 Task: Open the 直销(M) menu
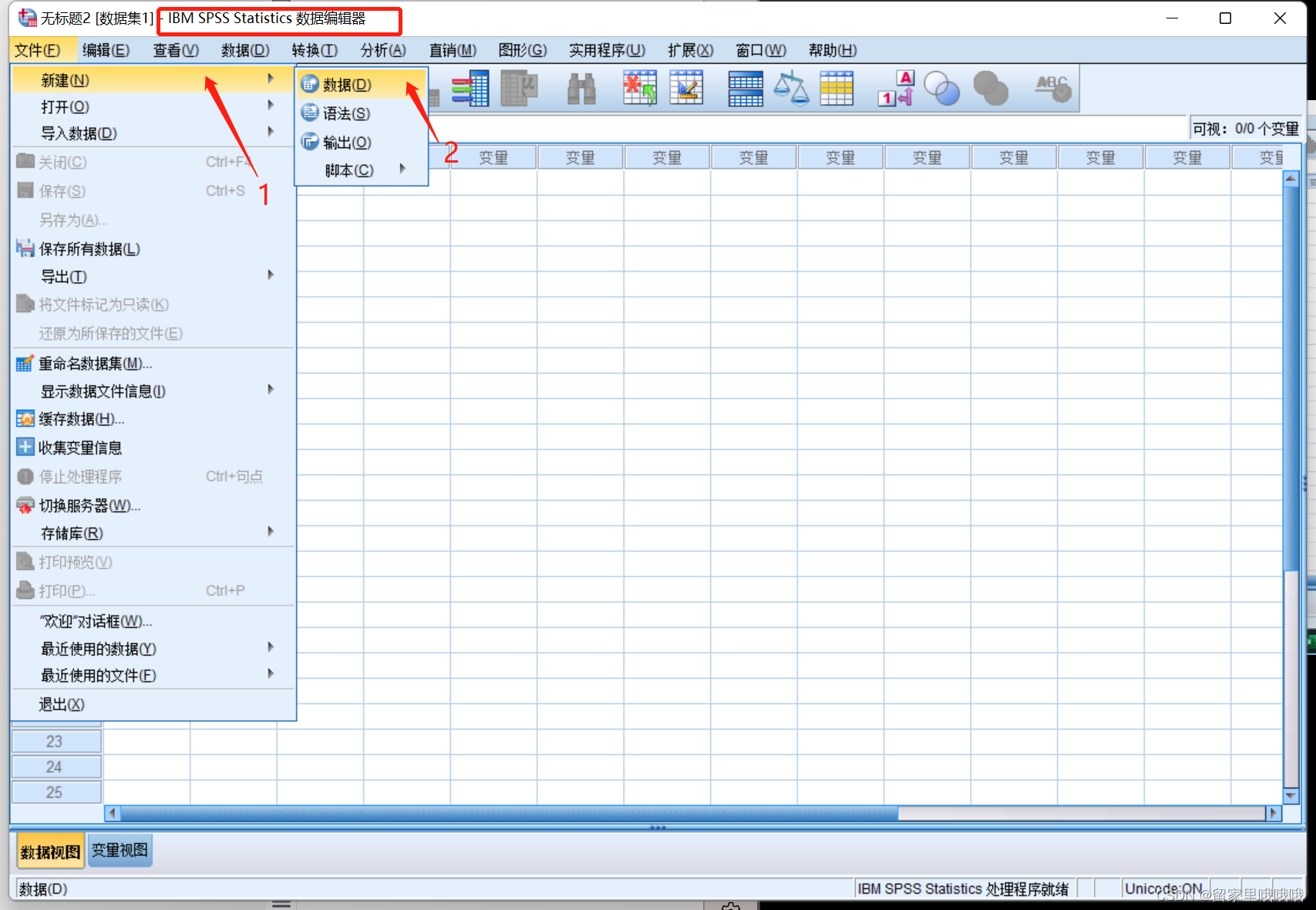click(453, 50)
